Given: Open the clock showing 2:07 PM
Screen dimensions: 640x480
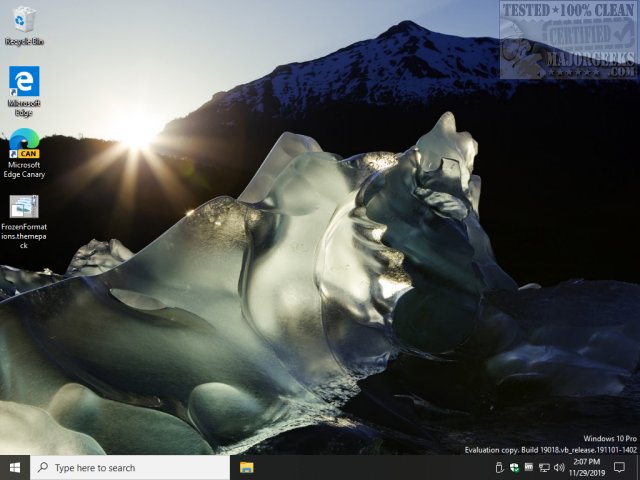Looking at the screenshot, I should tap(587, 468).
